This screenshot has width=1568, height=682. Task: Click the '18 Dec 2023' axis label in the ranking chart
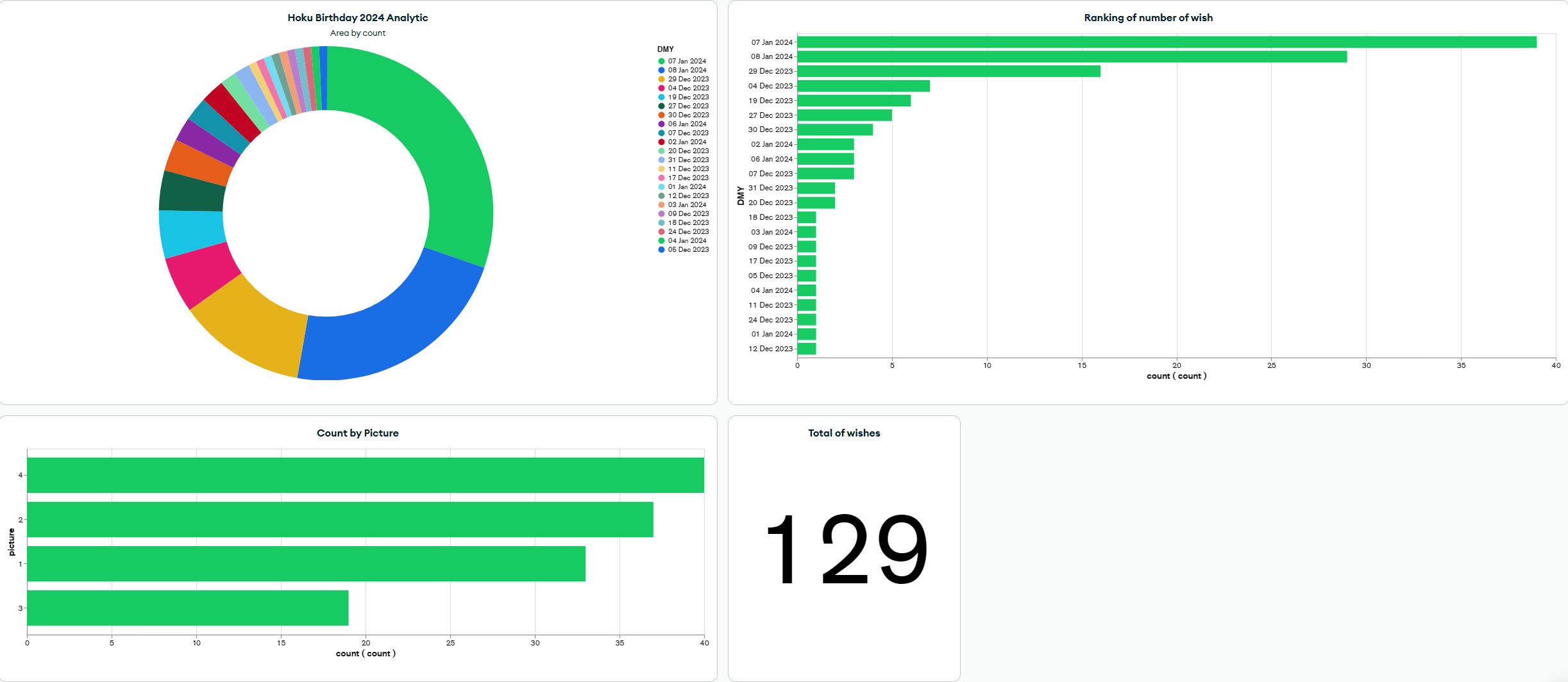771,217
